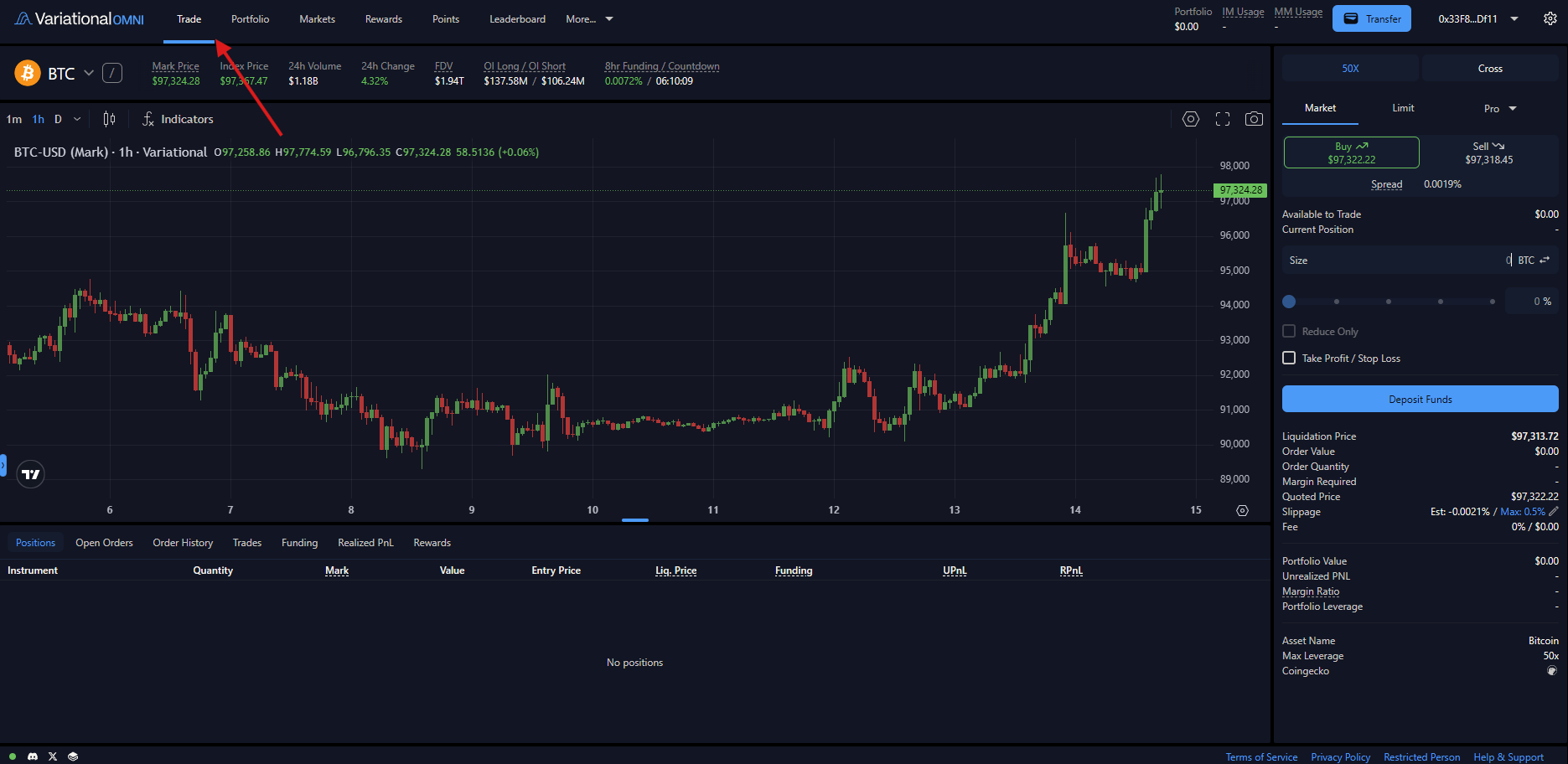Click the Deposit Funds button
The image size is (1568, 764).
click(x=1420, y=400)
